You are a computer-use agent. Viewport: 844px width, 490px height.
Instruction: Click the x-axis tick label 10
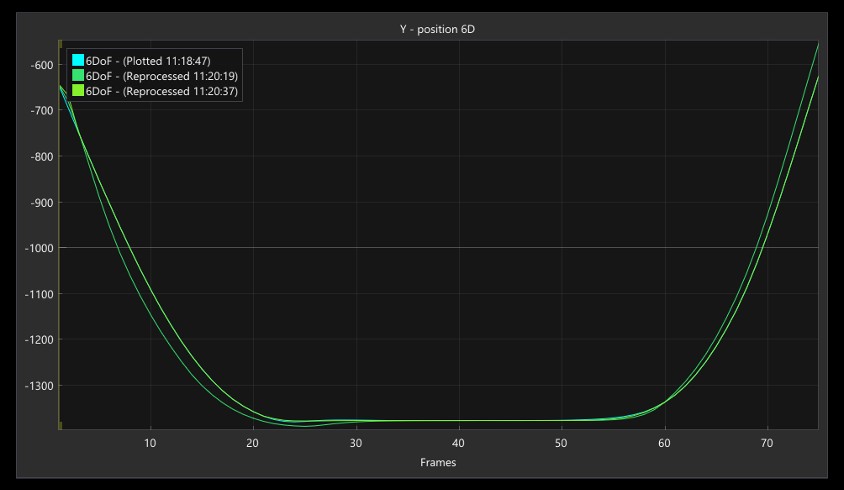[150, 443]
